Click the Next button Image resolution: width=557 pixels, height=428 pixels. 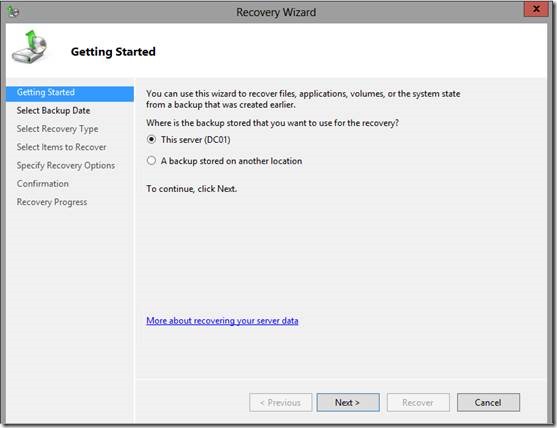pyautogui.click(x=348, y=402)
